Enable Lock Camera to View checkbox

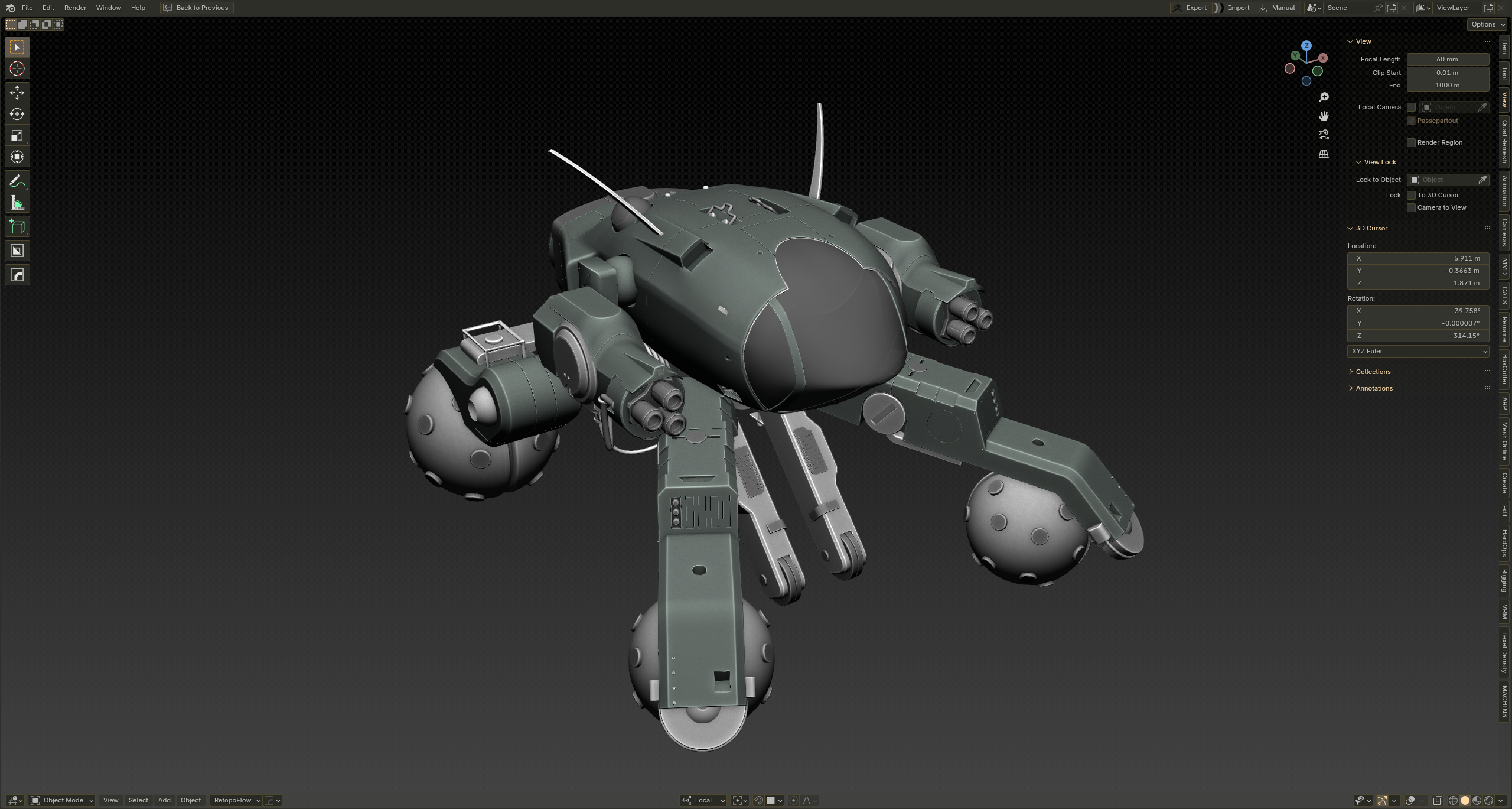1411,207
